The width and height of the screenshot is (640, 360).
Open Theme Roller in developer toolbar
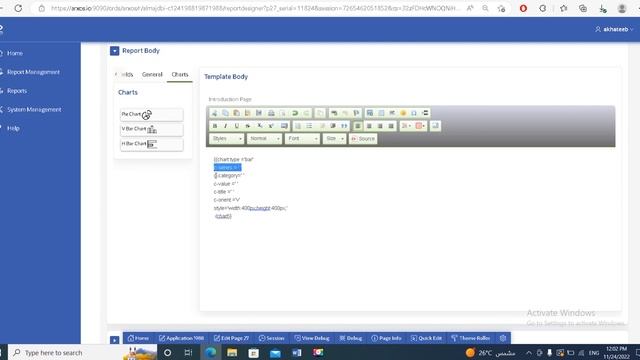coord(471,338)
